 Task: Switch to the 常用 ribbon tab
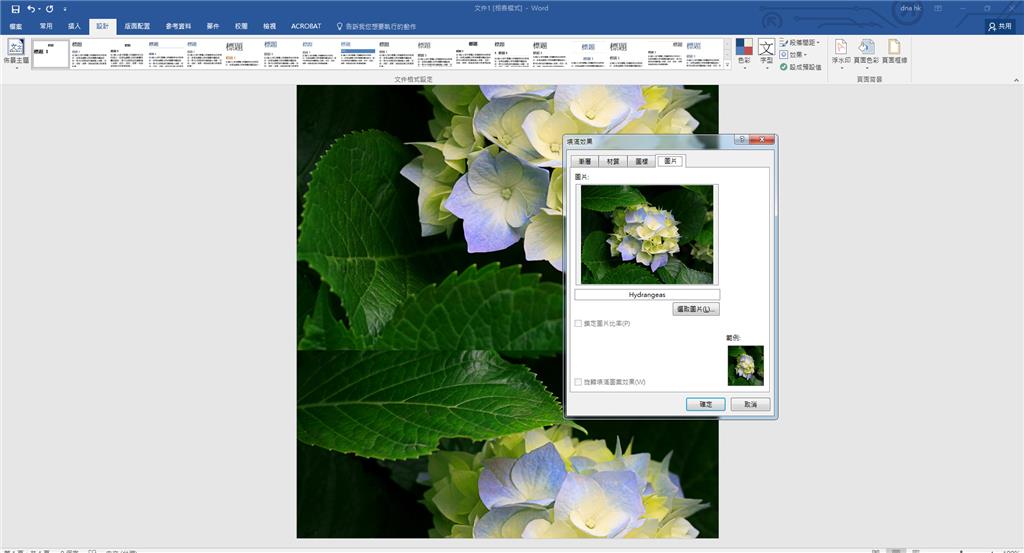[x=46, y=26]
